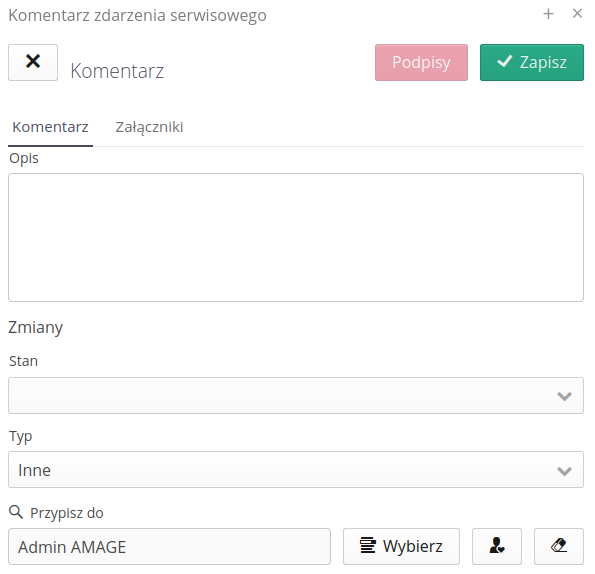Click the checkmark icon on Zapisz

(x=505, y=61)
